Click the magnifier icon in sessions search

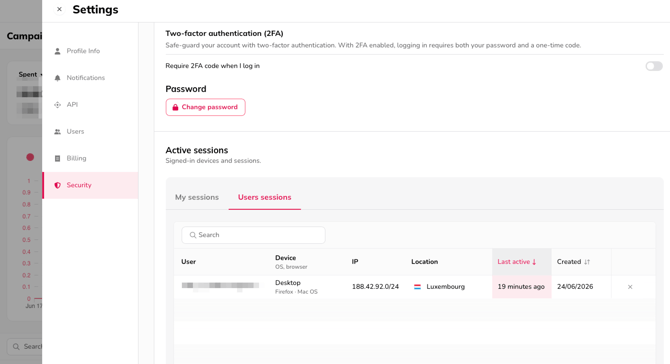(193, 235)
